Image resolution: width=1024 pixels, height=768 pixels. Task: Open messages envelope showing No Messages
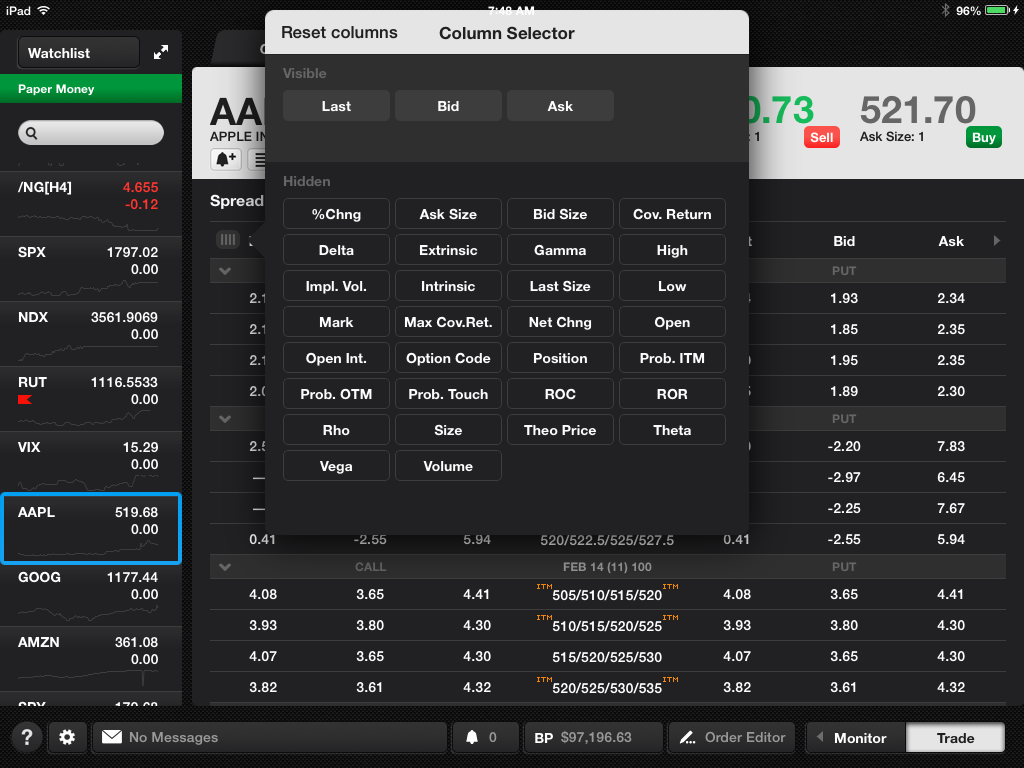[x=269, y=737]
